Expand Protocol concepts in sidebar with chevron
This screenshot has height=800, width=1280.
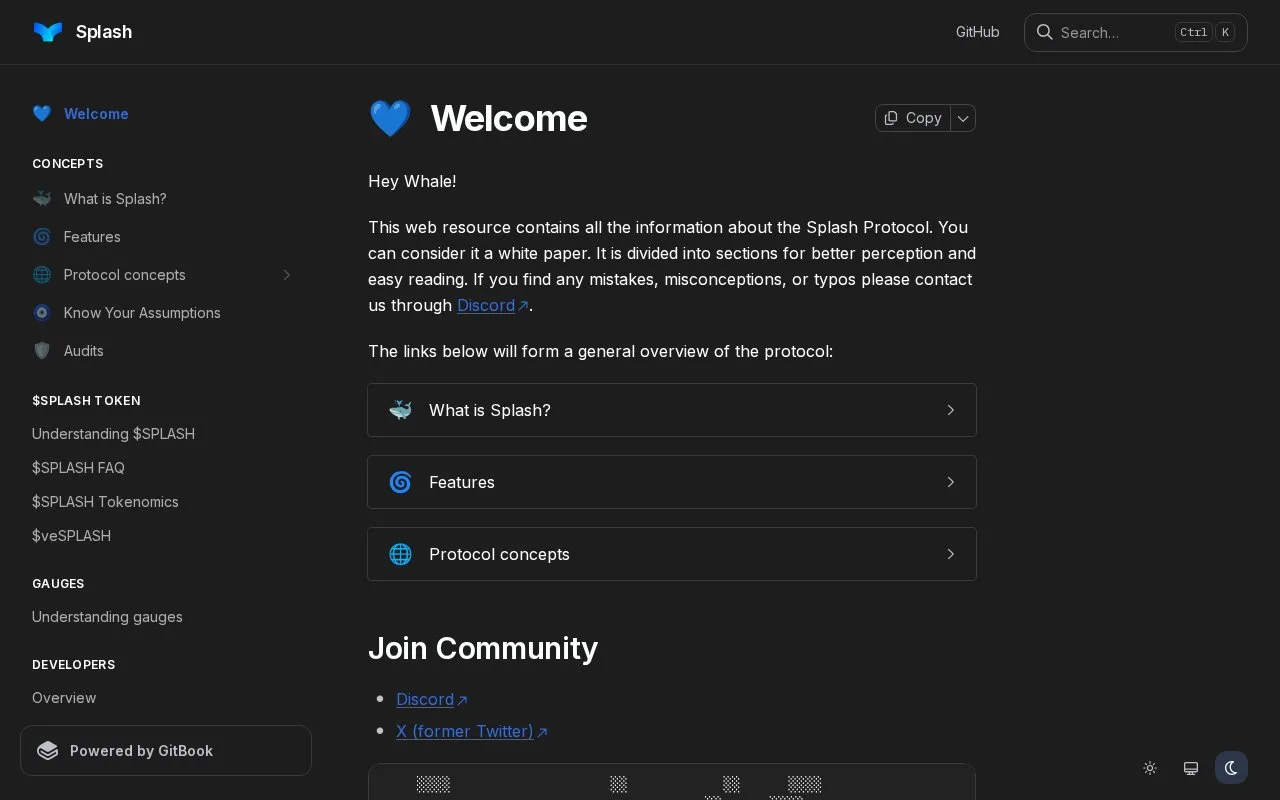pyautogui.click(x=286, y=275)
